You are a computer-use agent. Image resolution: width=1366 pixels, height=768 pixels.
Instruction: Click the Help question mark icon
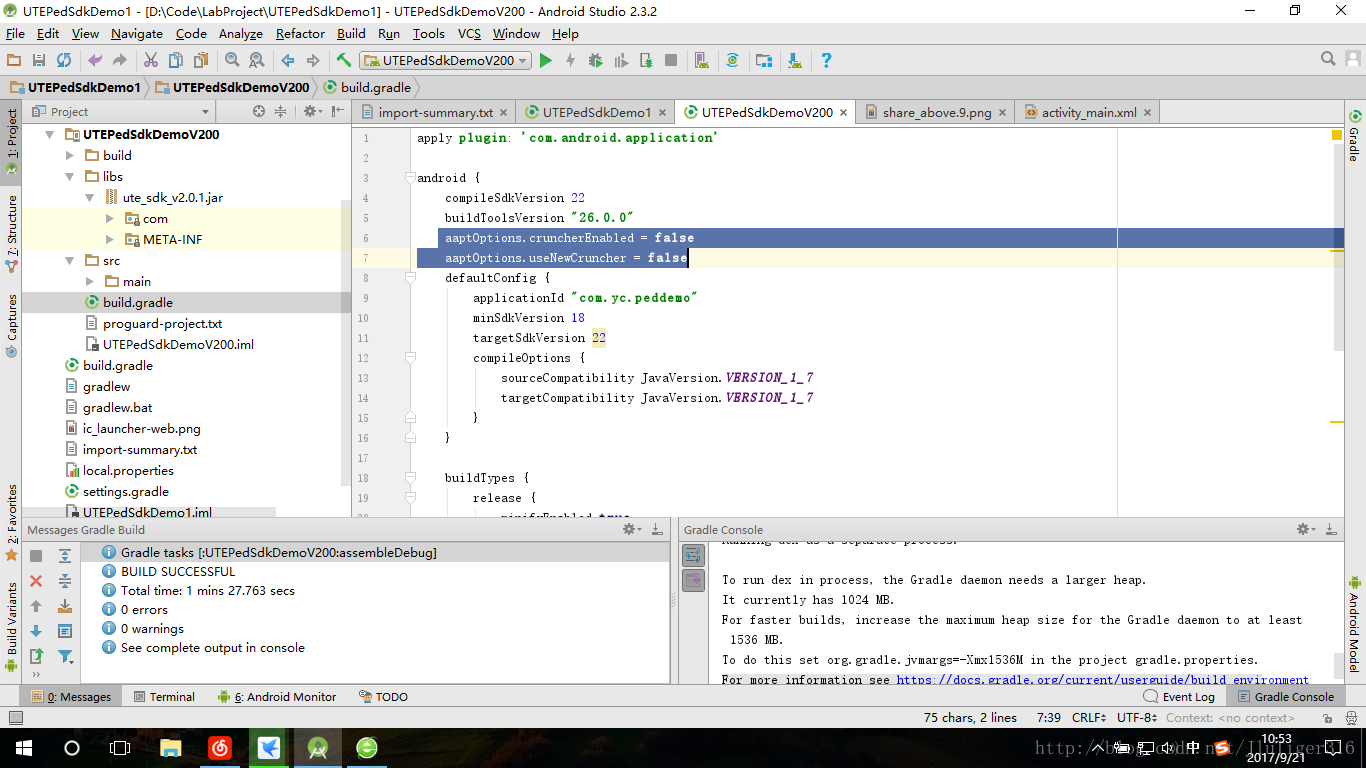826,60
